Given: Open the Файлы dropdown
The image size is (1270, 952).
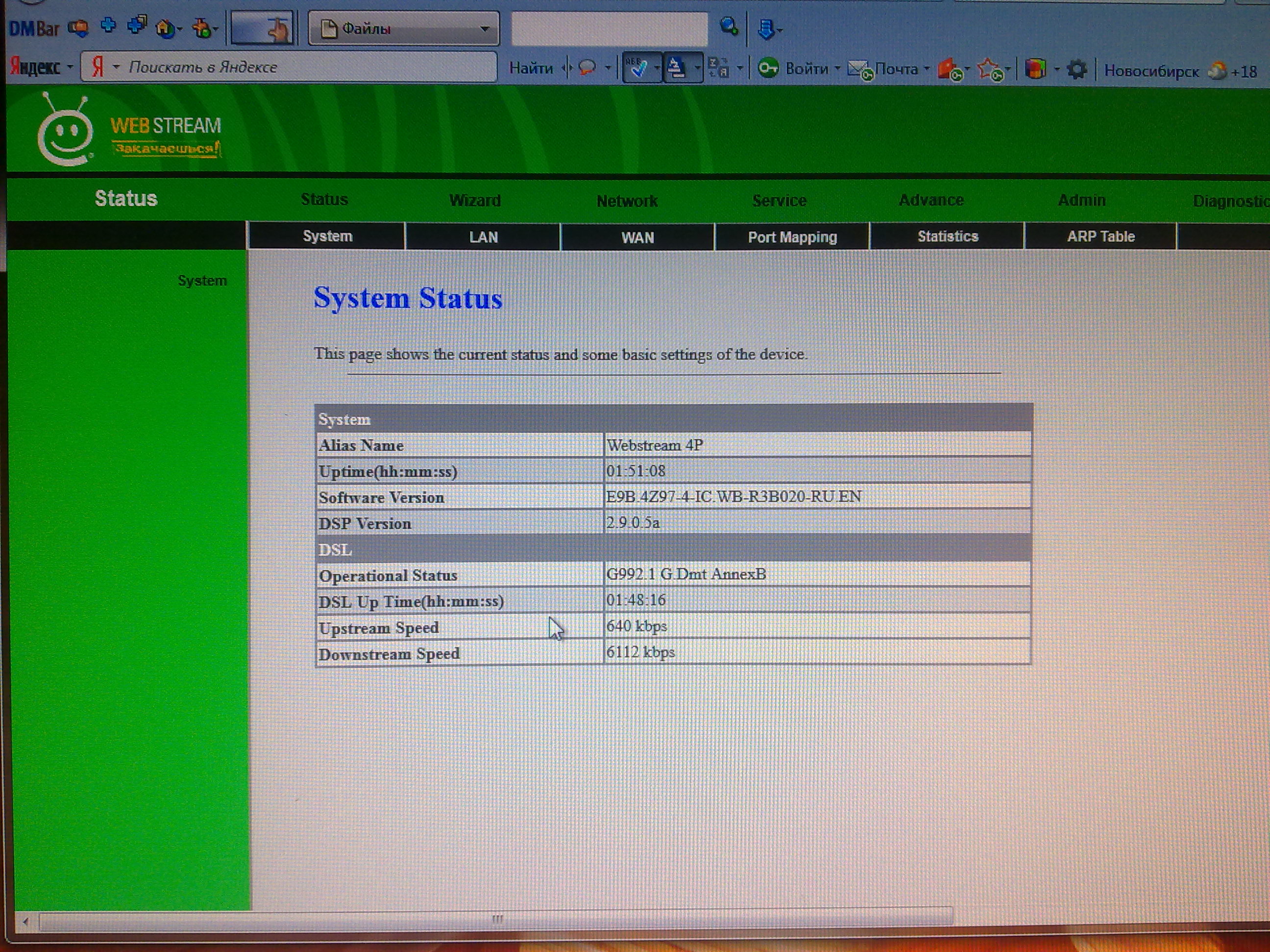Looking at the screenshot, I should tap(404, 28).
